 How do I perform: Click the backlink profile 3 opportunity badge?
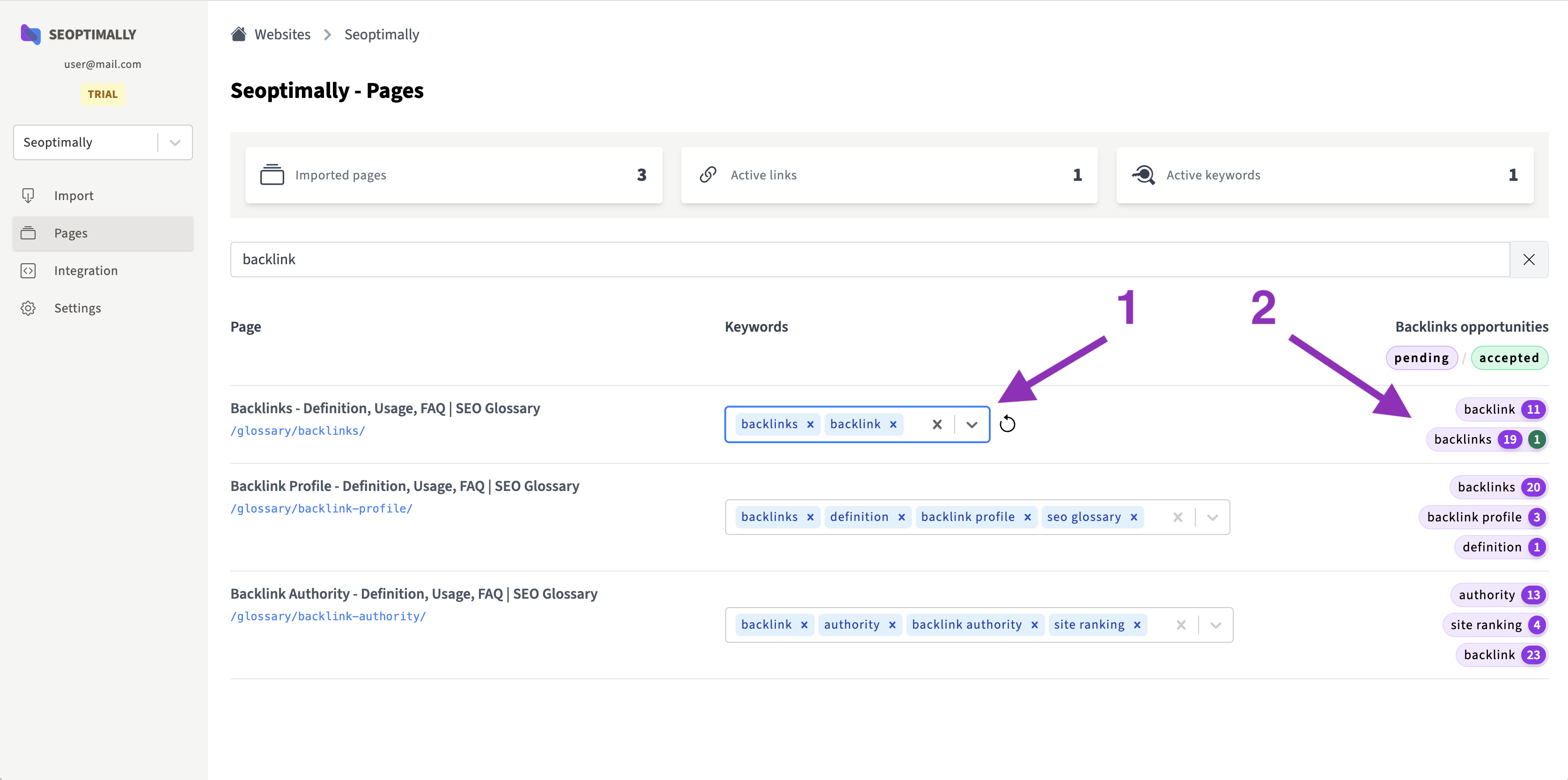[1483, 517]
